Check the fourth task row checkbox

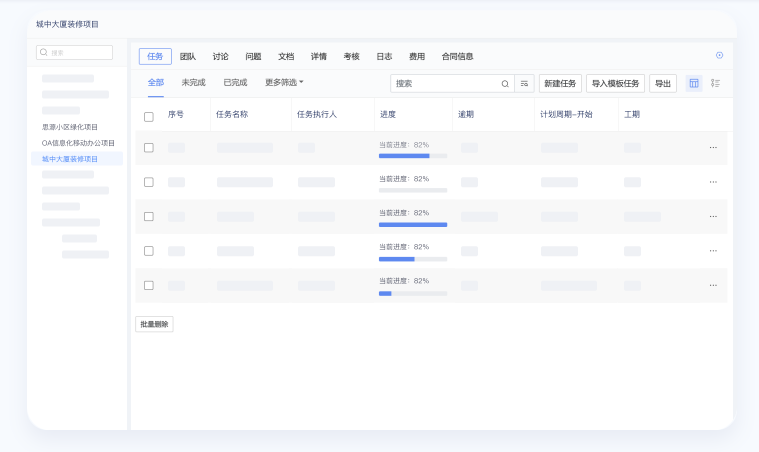pyautogui.click(x=149, y=251)
